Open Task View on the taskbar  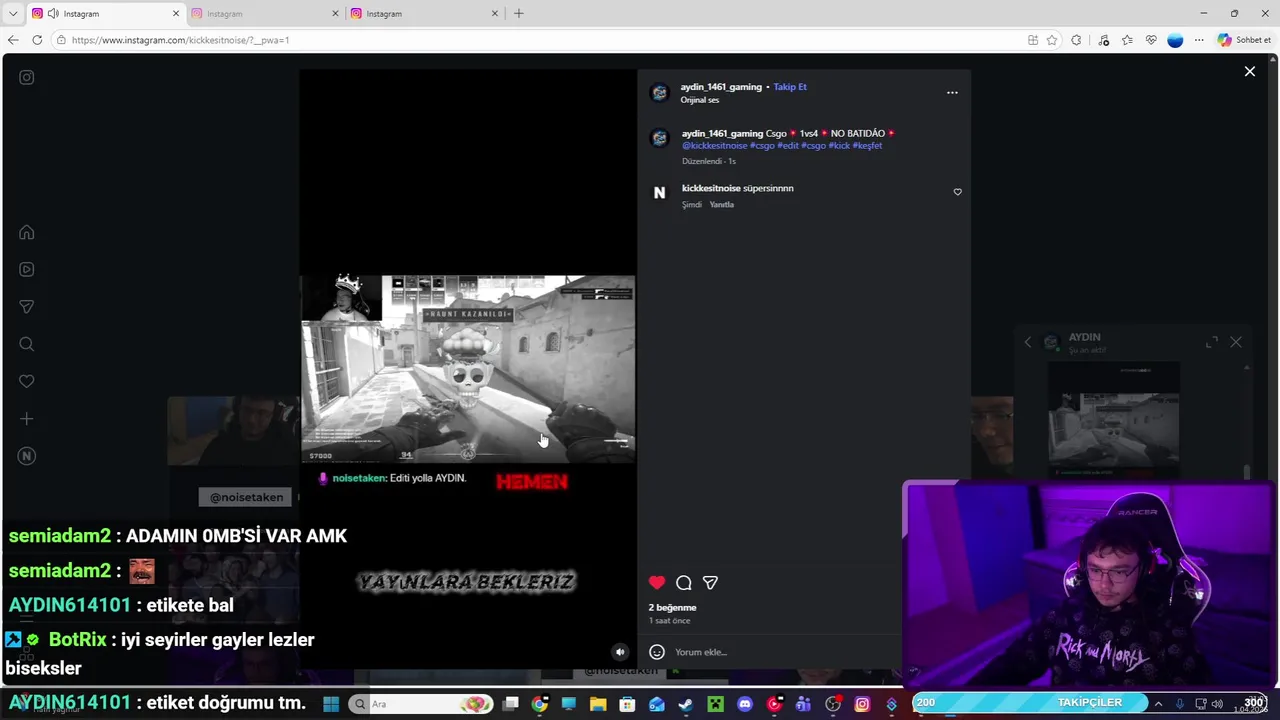pyautogui.click(x=511, y=704)
